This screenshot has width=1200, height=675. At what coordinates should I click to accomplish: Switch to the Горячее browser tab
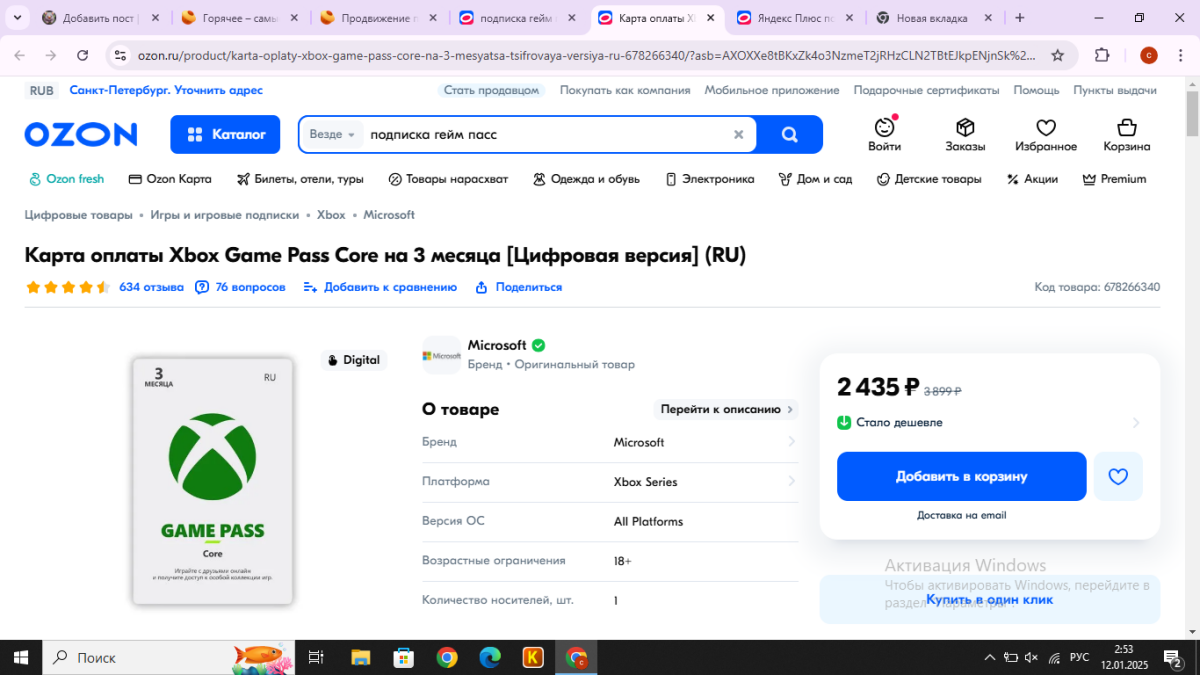click(241, 18)
